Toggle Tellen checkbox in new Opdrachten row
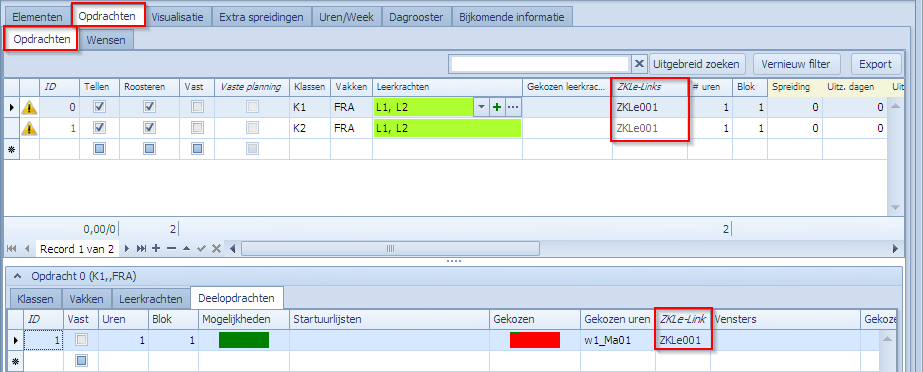Image resolution: width=923 pixels, height=372 pixels. point(99,149)
